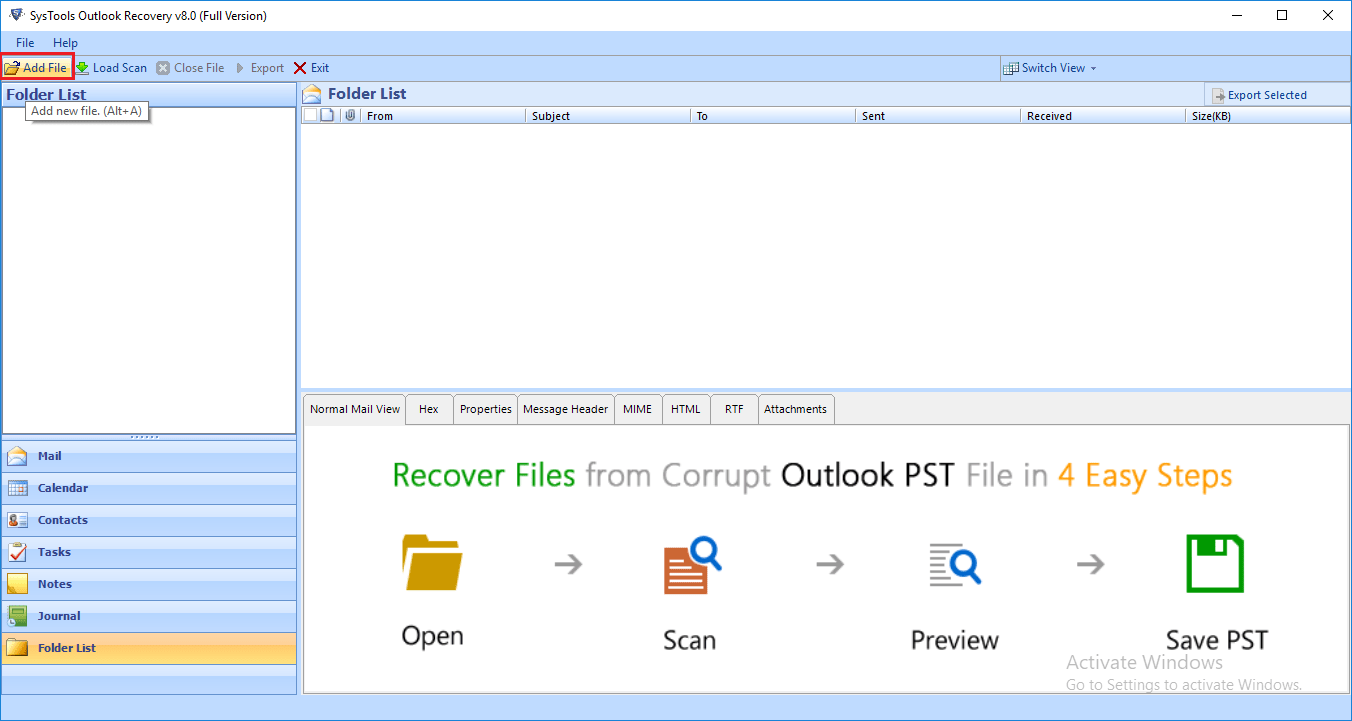Open the Calendar pane icon

tap(17, 489)
